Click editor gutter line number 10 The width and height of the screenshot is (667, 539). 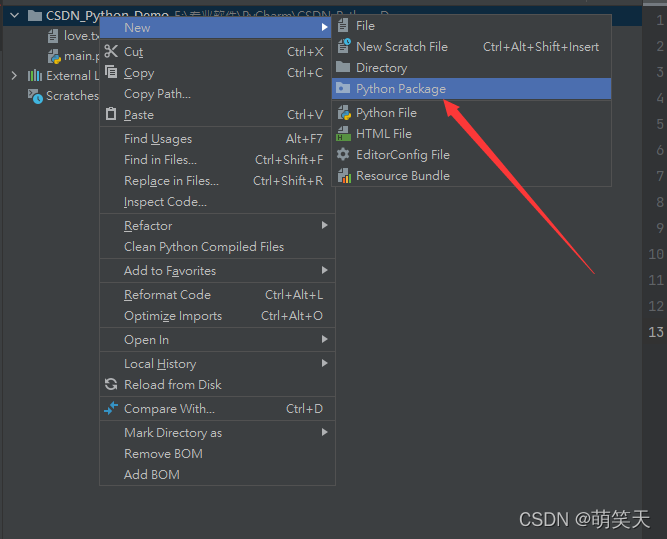point(656,254)
